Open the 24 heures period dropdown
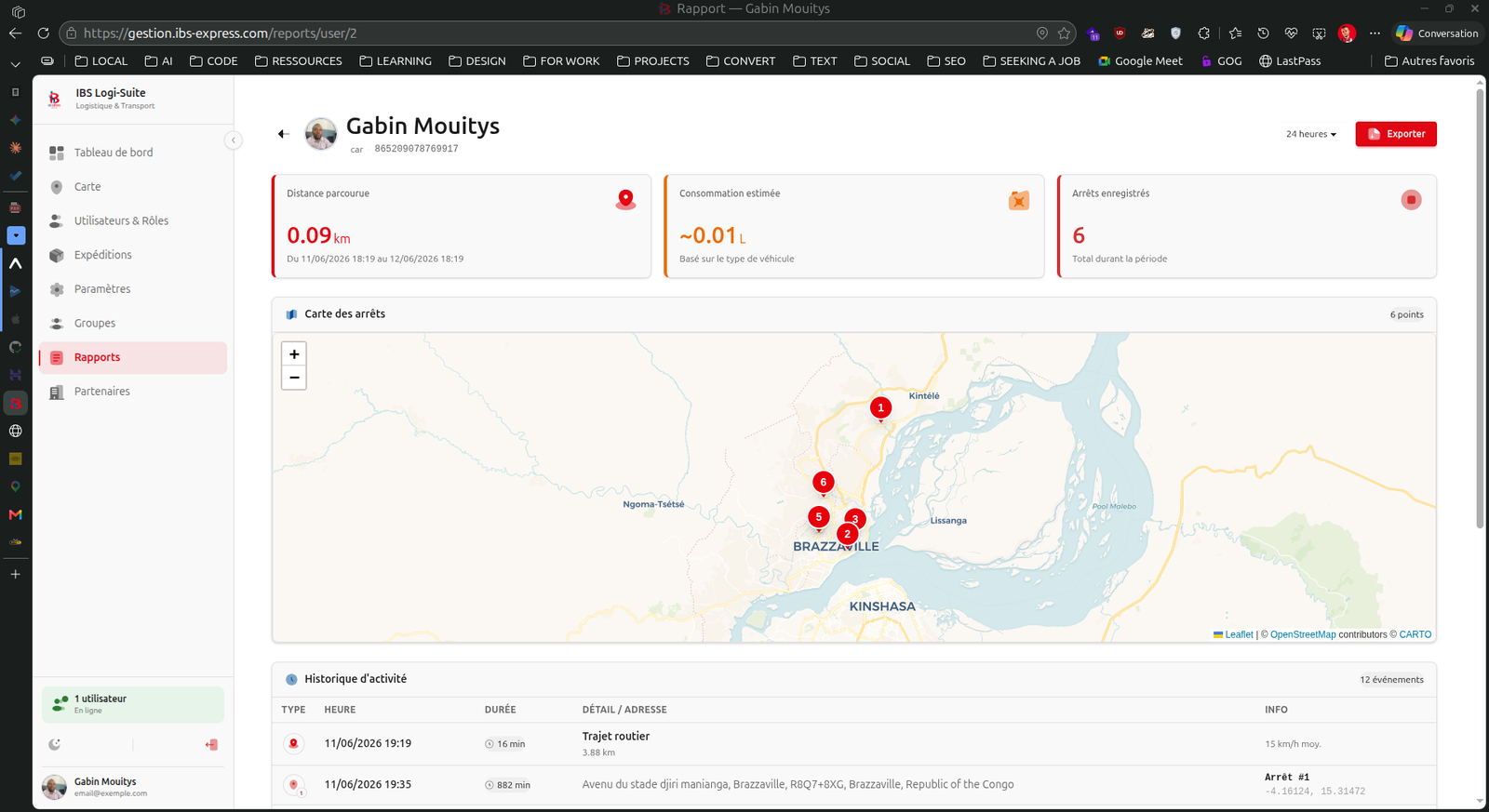Screen dimensions: 1489x812 point(1311,134)
